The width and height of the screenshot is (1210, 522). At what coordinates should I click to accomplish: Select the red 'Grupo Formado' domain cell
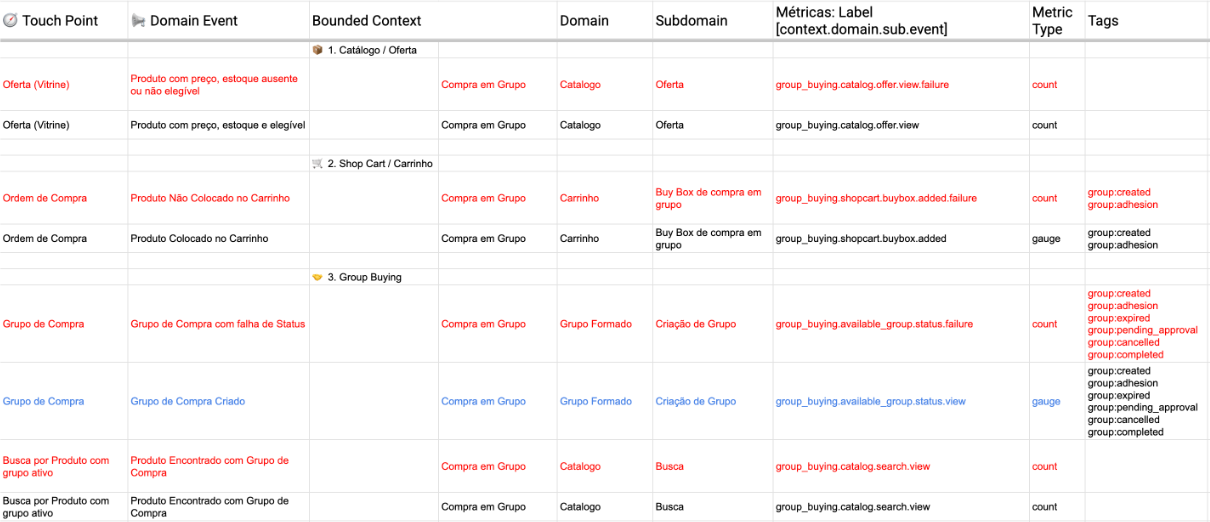[595, 324]
